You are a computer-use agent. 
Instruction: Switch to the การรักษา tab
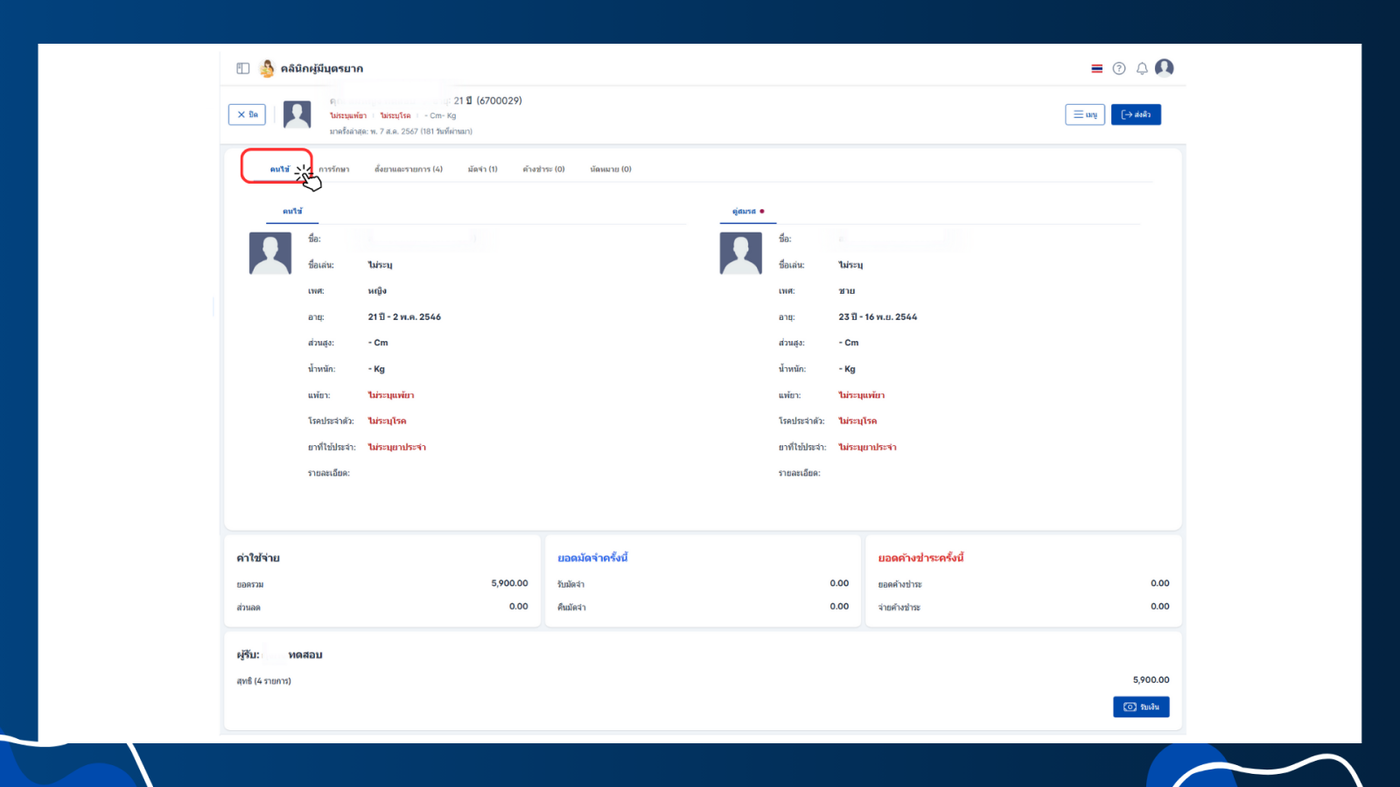(334, 169)
